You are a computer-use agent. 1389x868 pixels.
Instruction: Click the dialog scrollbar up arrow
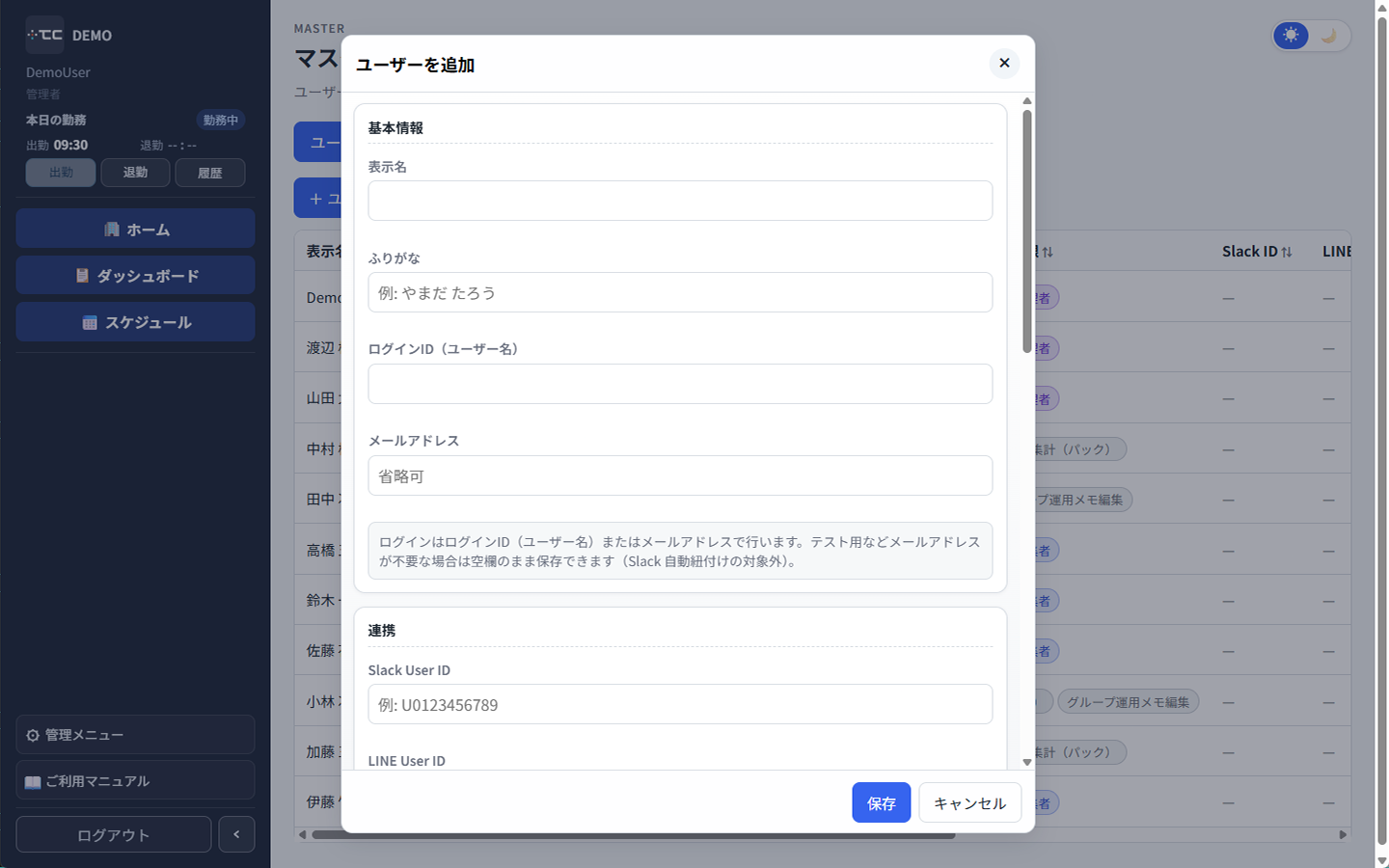tap(1027, 100)
